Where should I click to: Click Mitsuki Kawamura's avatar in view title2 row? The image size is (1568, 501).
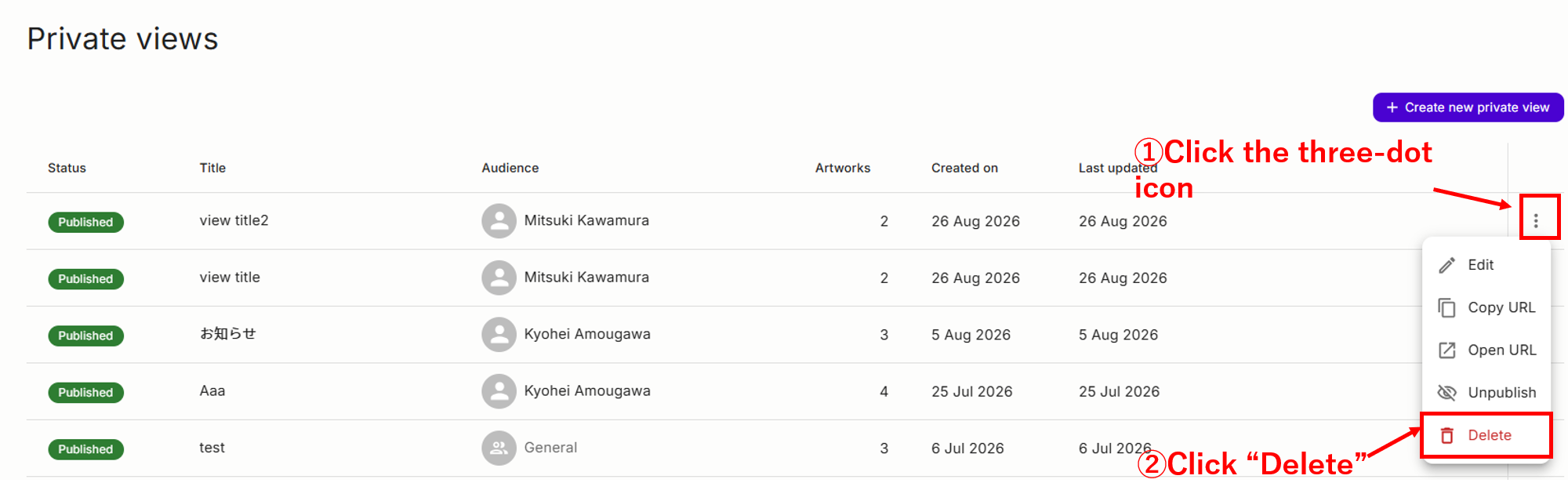pos(499,221)
